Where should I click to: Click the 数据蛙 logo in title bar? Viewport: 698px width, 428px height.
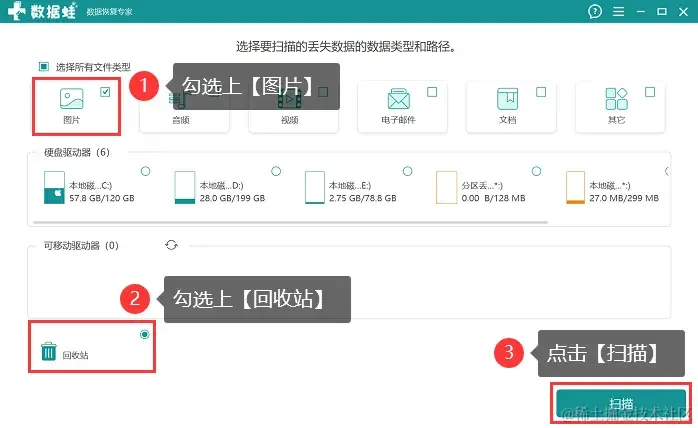42,11
